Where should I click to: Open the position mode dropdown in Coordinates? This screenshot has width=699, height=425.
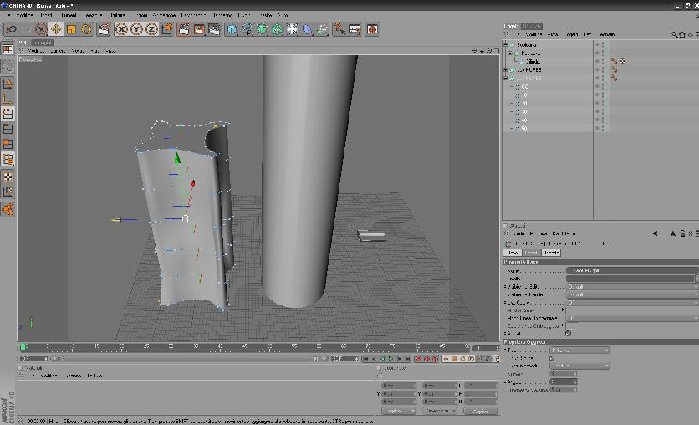click(399, 411)
